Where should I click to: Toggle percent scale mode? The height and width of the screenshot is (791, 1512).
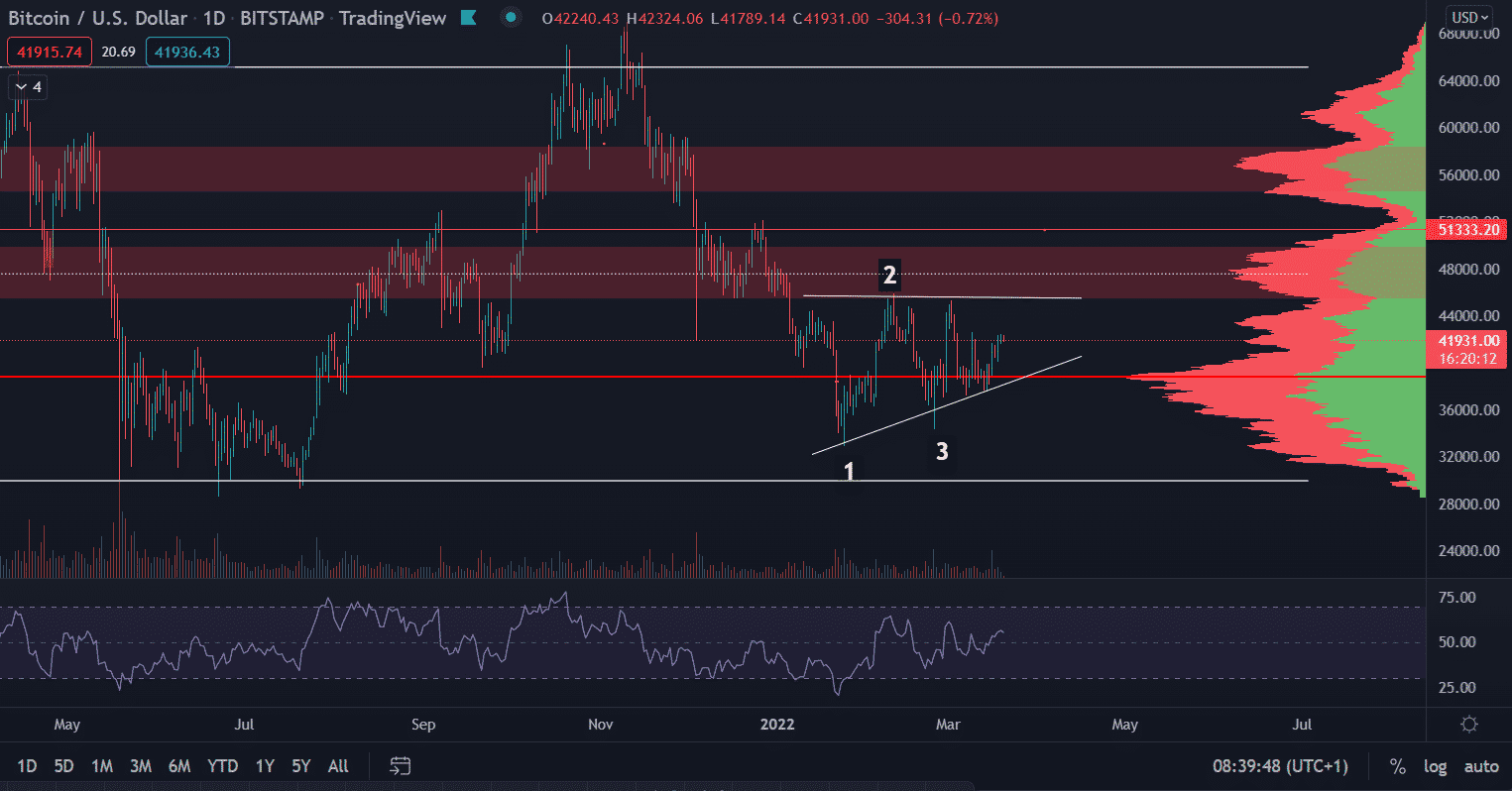(1398, 766)
